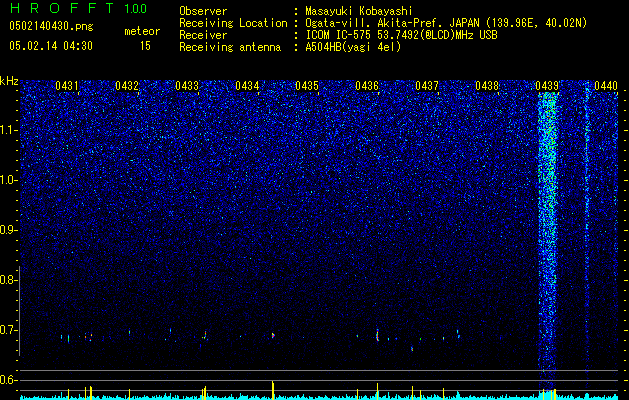
Task: Select the Ogata-vill. Akita-Pref. JAPAN location text
Action: tap(446, 23)
